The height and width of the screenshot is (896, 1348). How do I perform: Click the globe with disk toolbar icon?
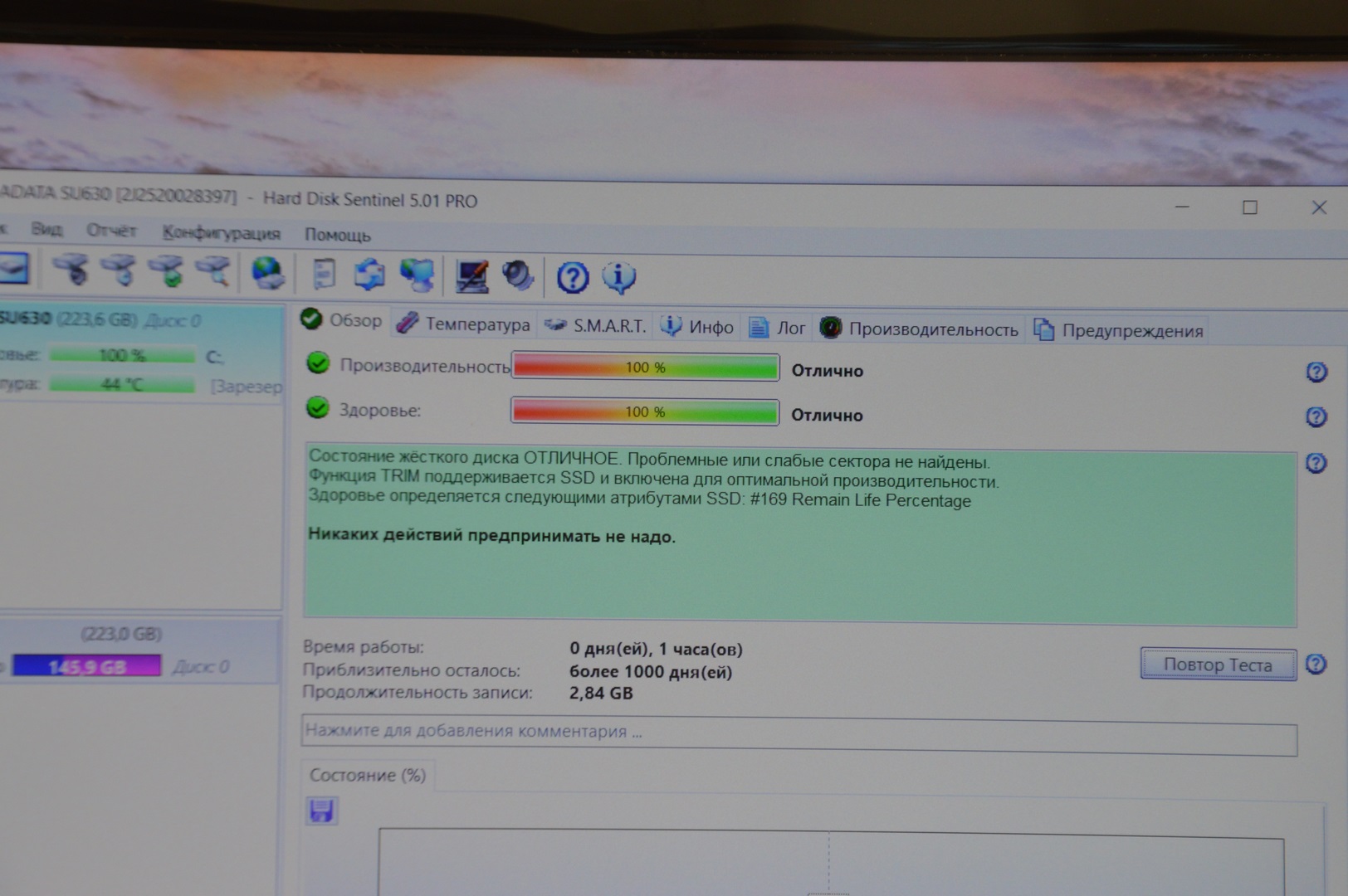[267, 273]
